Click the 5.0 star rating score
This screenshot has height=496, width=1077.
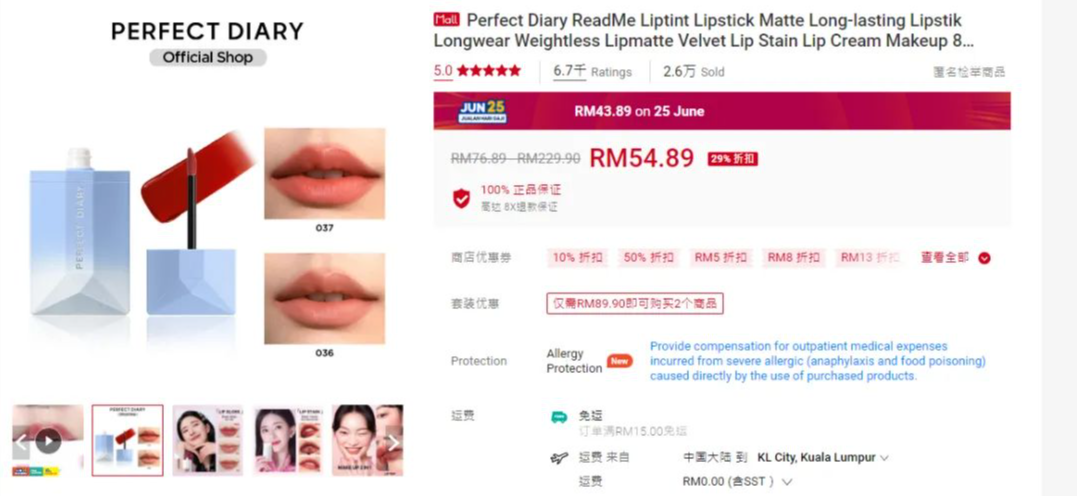tap(443, 71)
